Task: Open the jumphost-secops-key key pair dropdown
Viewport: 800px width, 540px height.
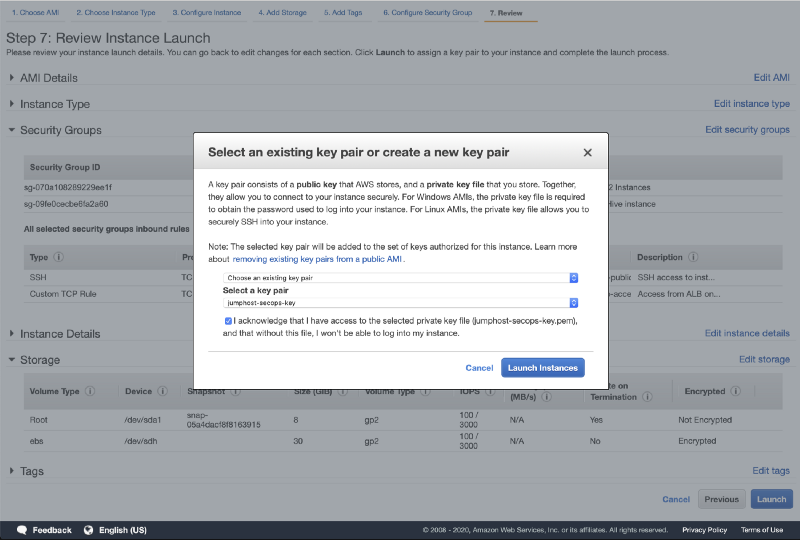Action: [x=401, y=302]
